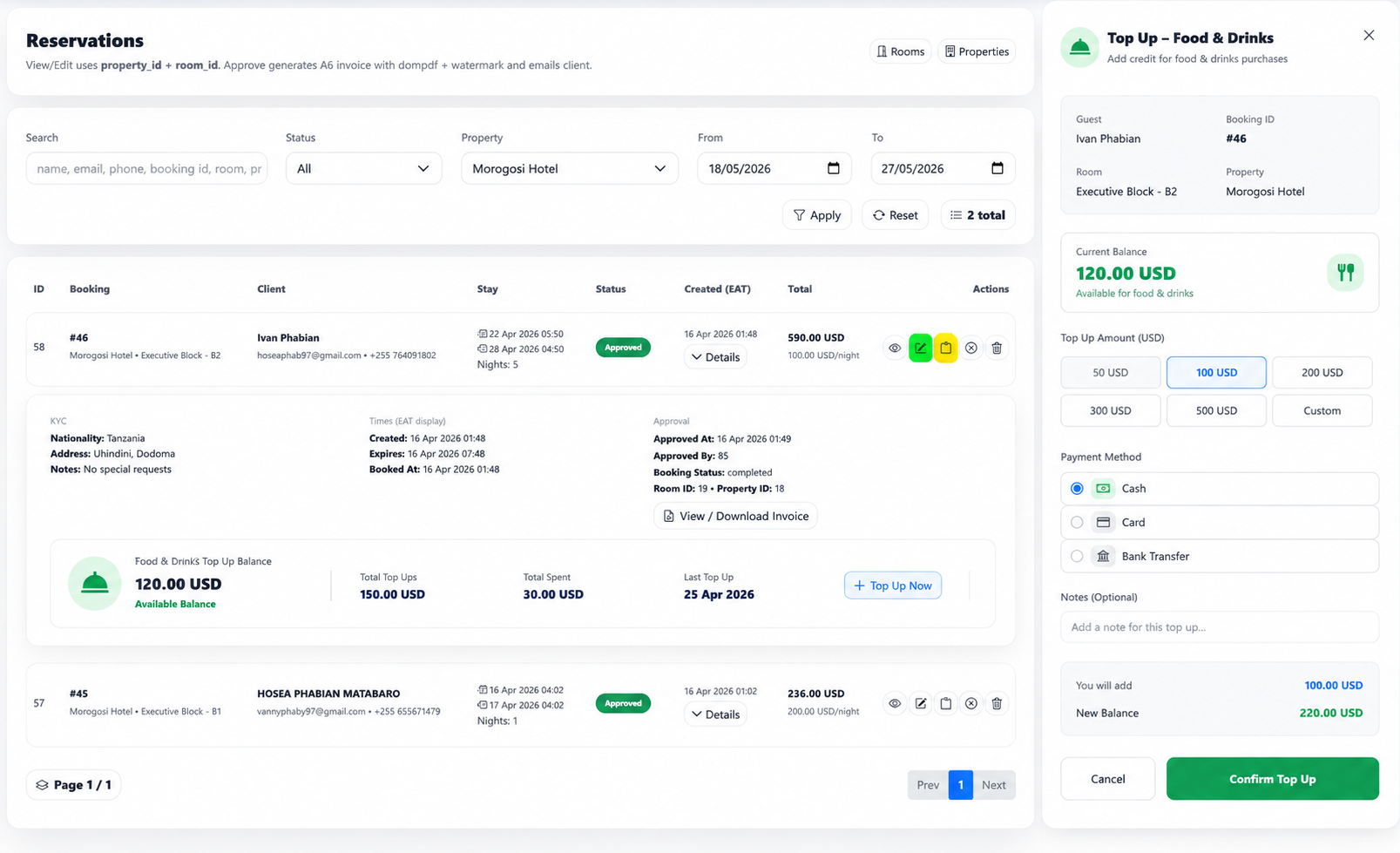Go to the Properties section

click(977, 51)
